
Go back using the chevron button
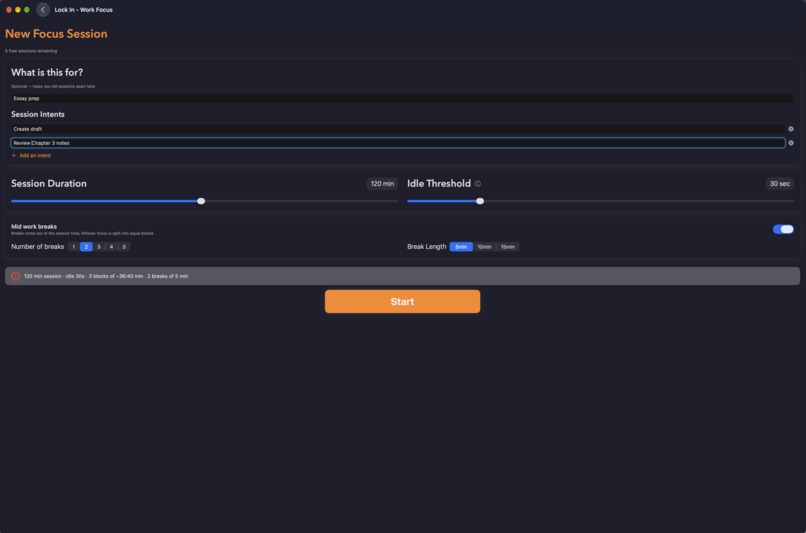(x=43, y=9)
